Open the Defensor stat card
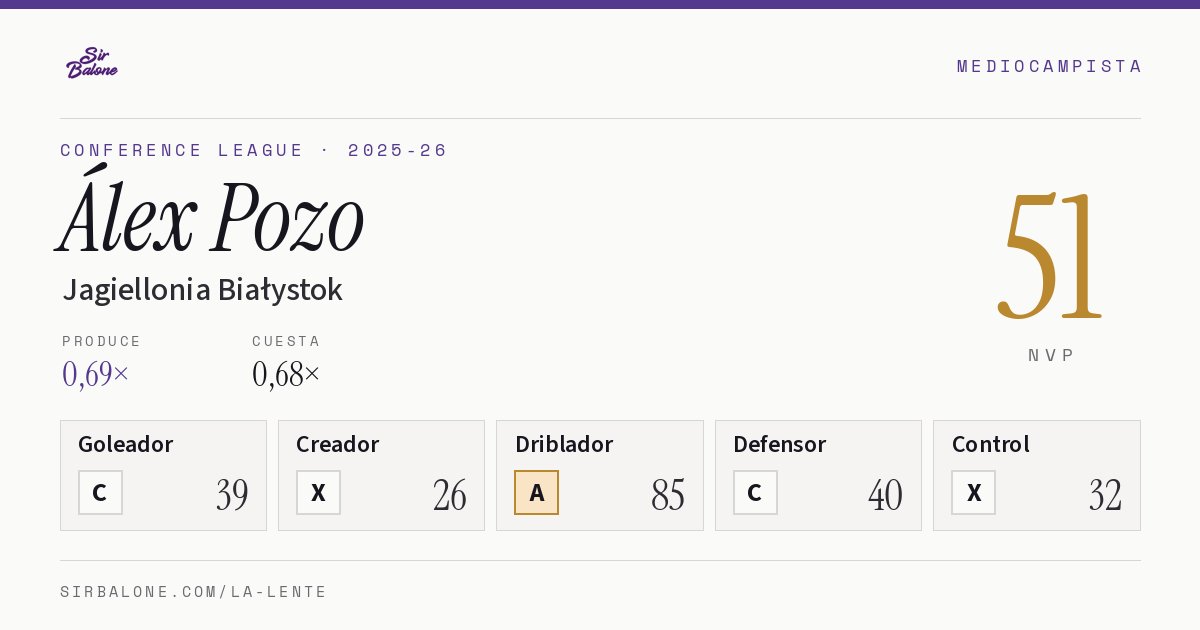This screenshot has height=630, width=1200. tap(818, 475)
